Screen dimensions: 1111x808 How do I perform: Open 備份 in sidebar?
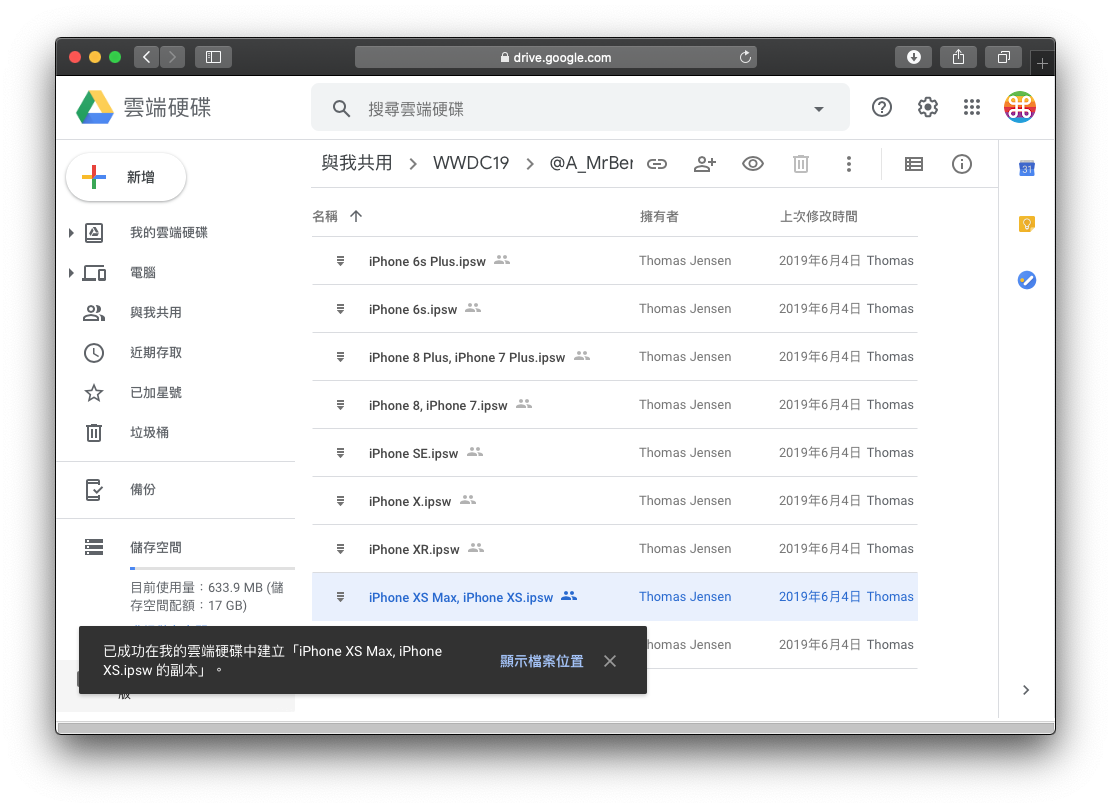click(142, 490)
